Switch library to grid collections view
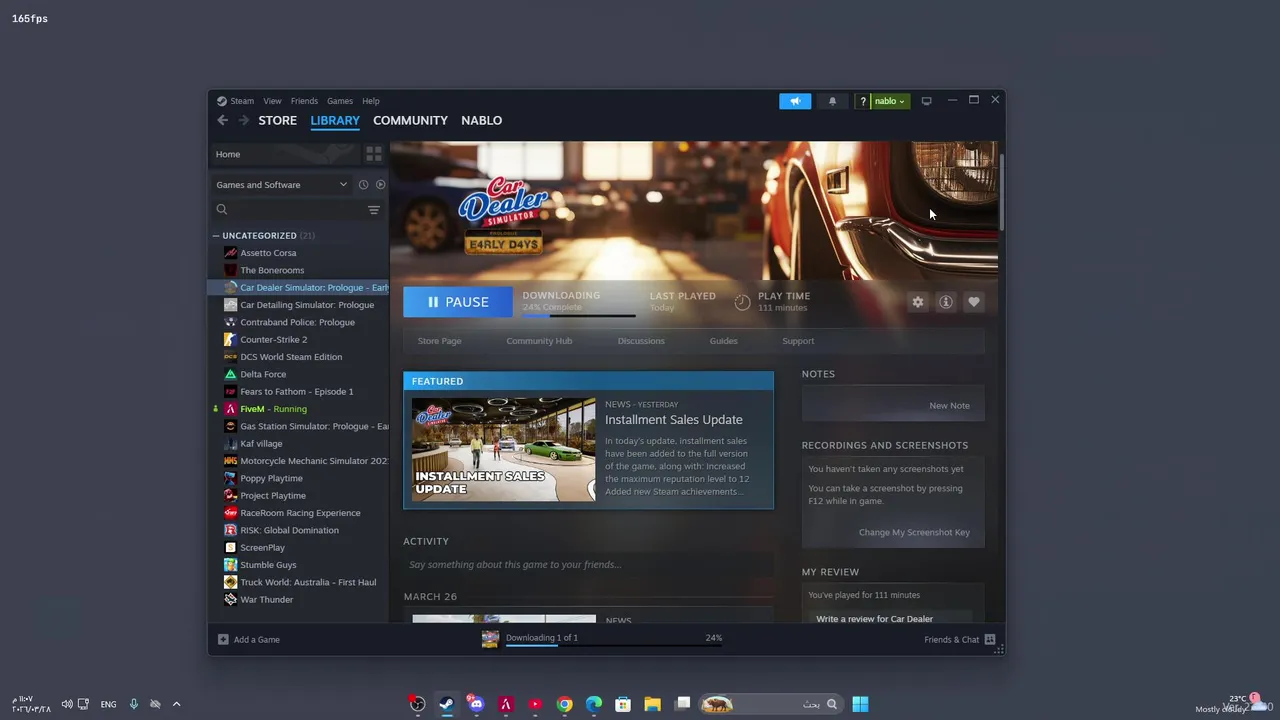The width and height of the screenshot is (1280, 720). pyautogui.click(x=373, y=154)
